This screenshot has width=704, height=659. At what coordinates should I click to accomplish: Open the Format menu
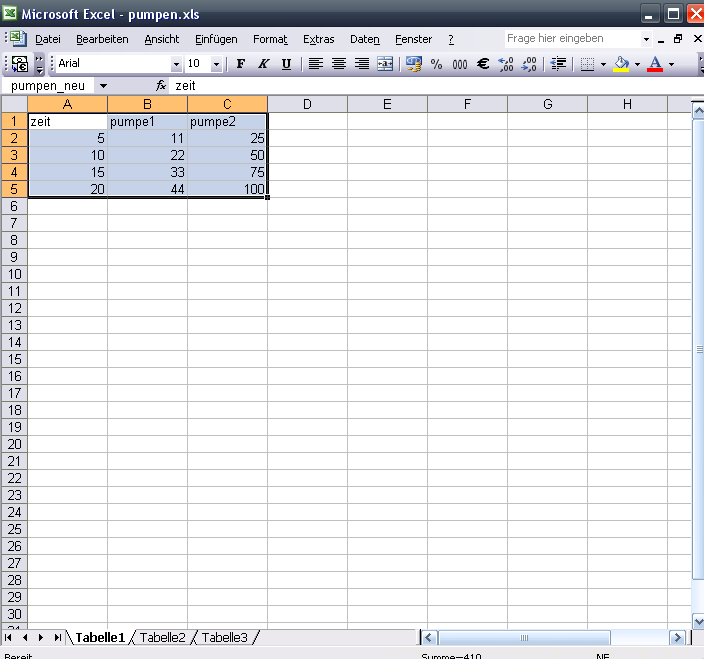click(270, 40)
